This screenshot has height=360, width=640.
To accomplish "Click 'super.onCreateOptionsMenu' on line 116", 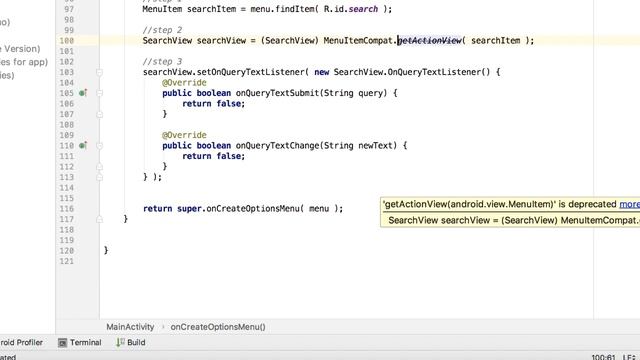I will (238, 209).
